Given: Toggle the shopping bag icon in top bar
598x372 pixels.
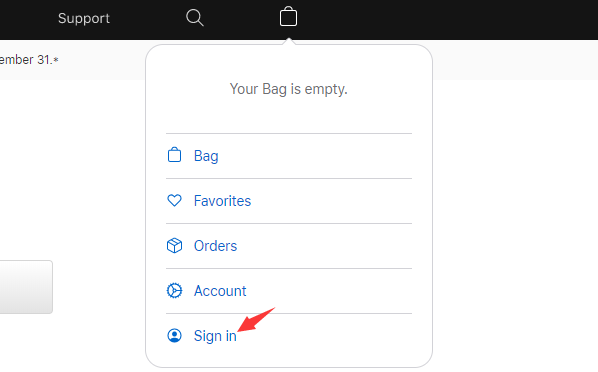Looking at the screenshot, I should [x=288, y=16].
